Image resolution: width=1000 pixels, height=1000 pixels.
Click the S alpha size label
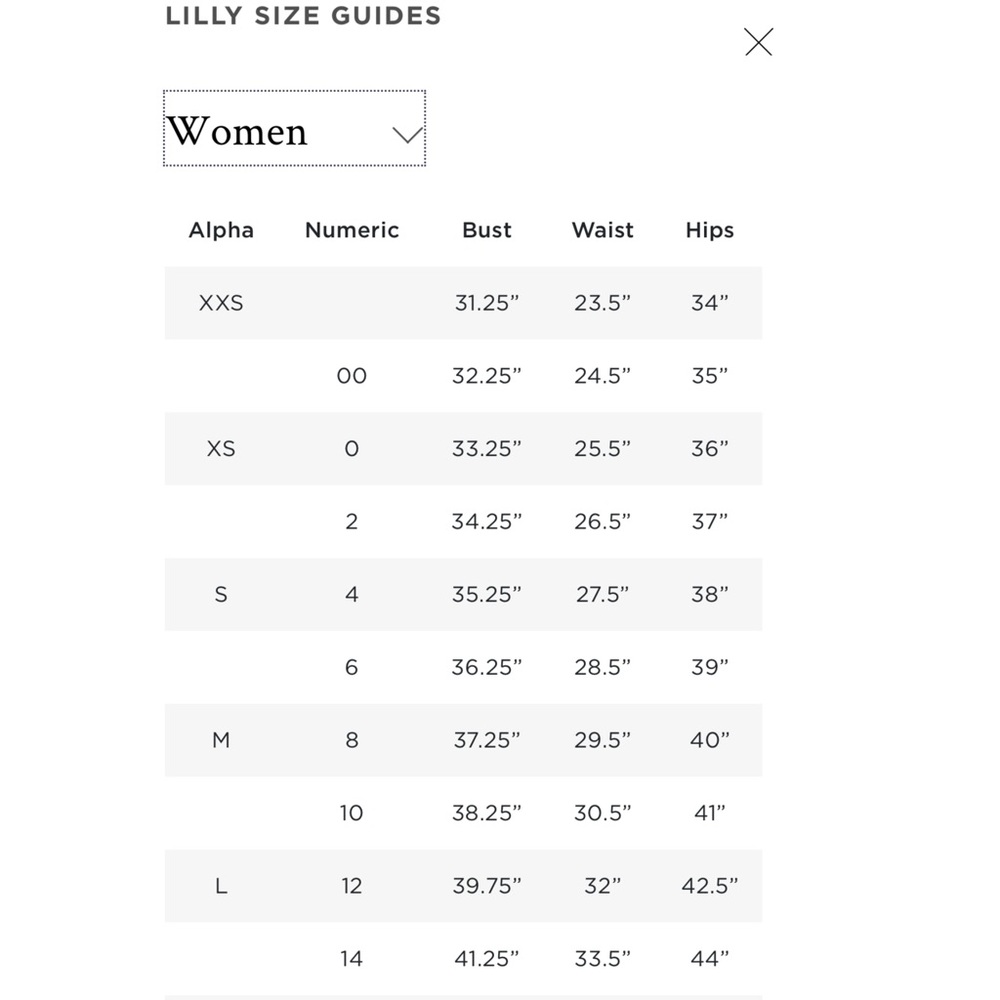[x=221, y=595]
